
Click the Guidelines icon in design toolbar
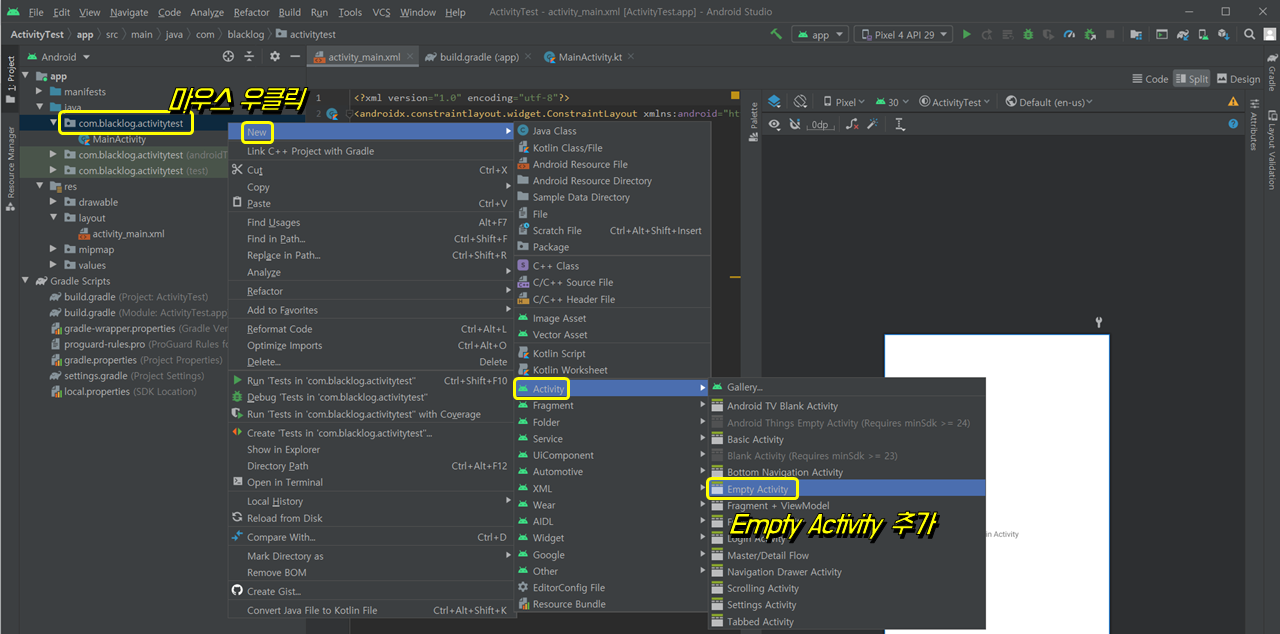click(x=900, y=124)
